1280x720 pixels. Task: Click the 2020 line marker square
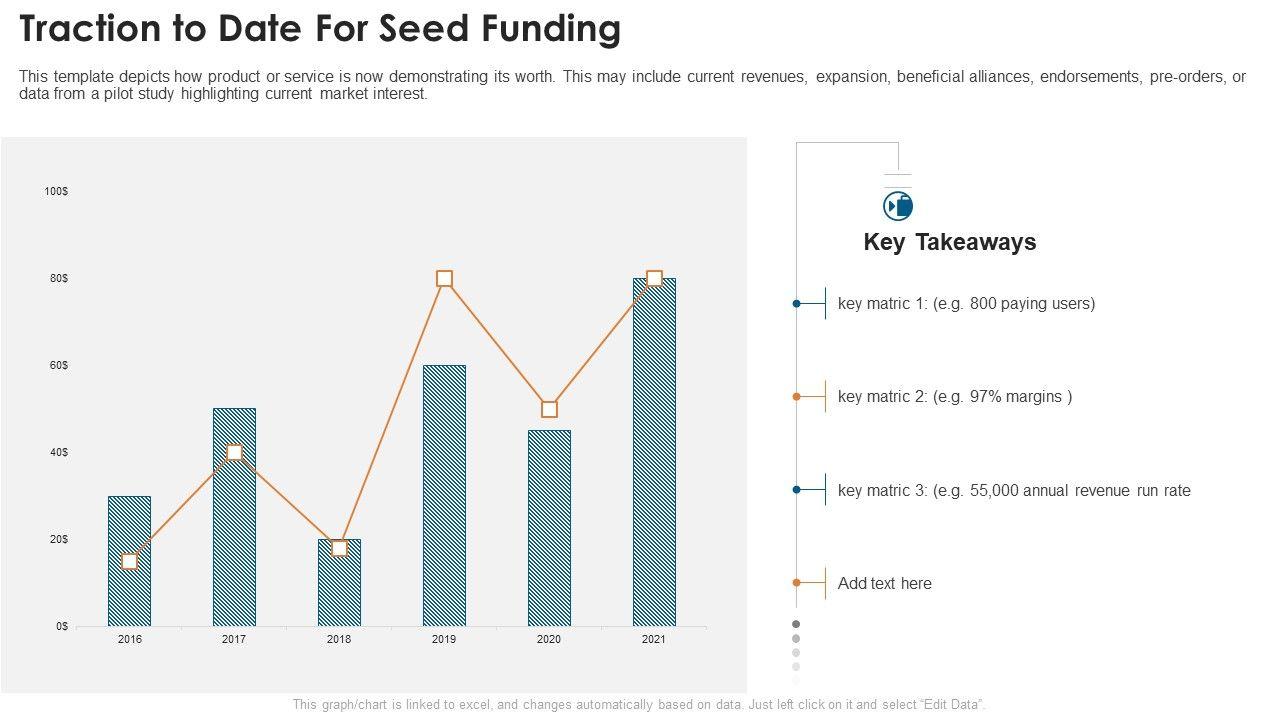pyautogui.click(x=549, y=409)
